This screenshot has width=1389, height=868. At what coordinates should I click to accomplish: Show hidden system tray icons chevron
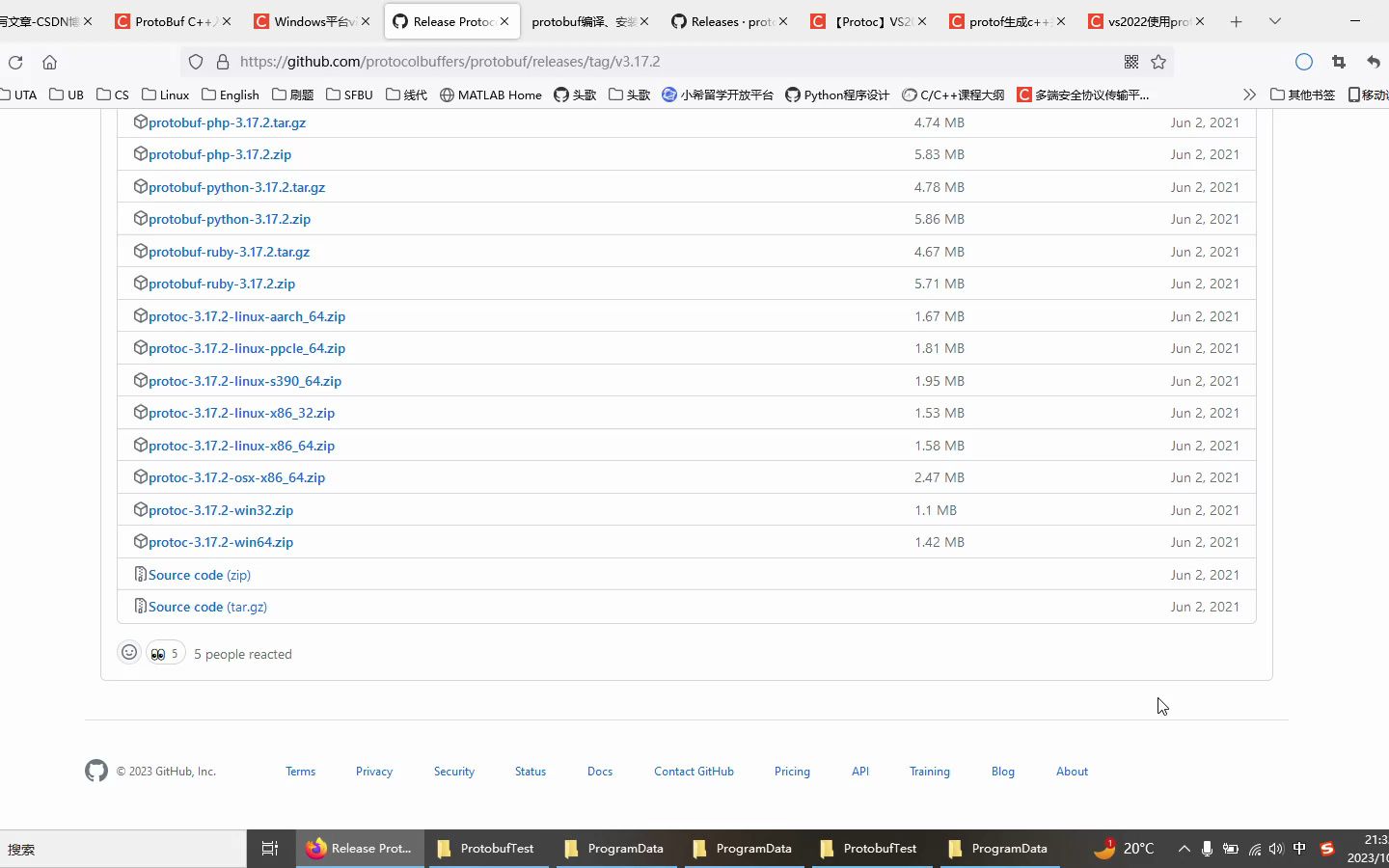point(1184,849)
